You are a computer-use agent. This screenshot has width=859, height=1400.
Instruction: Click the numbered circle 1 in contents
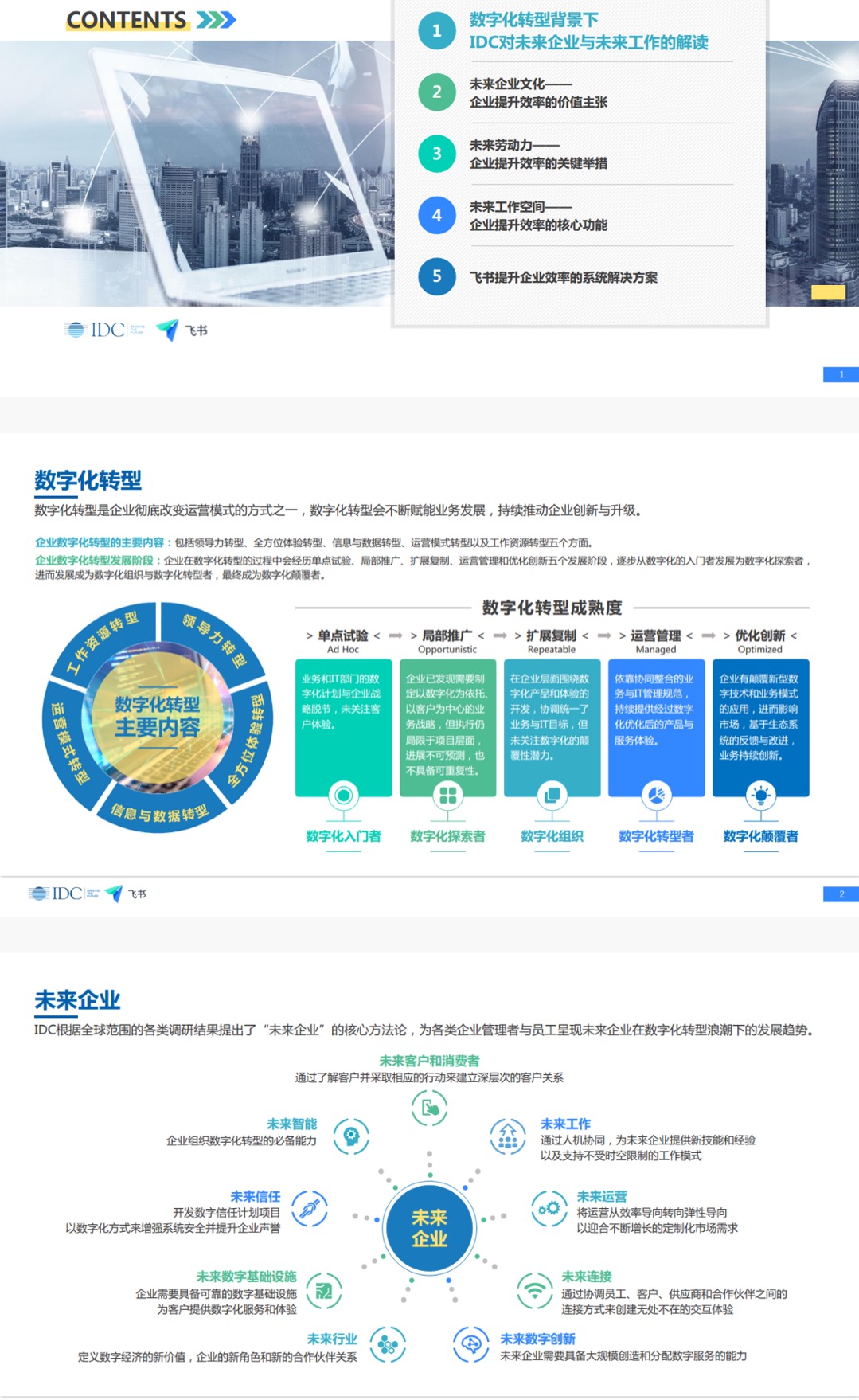[x=436, y=31]
